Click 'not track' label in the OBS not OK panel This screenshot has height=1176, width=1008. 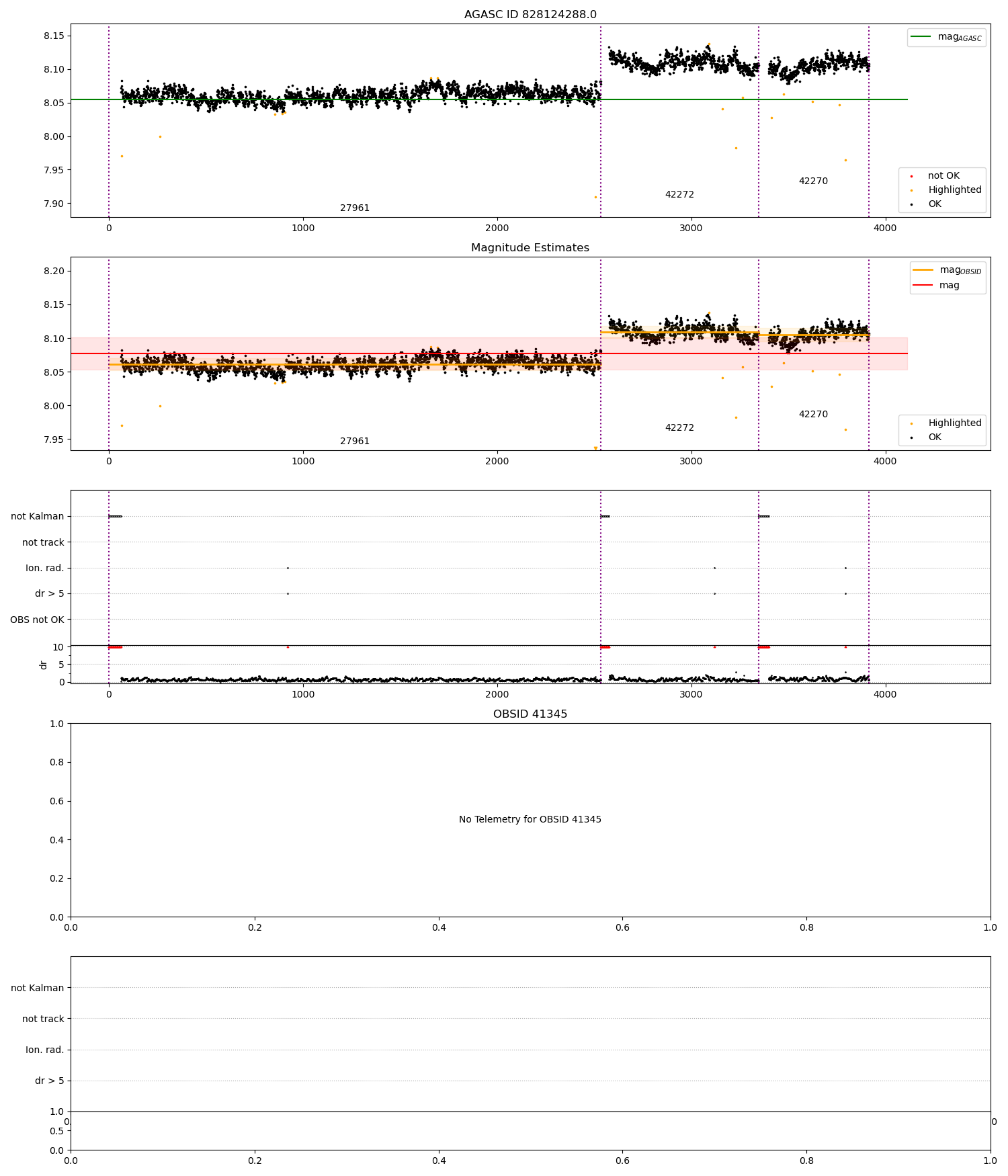click(43, 543)
